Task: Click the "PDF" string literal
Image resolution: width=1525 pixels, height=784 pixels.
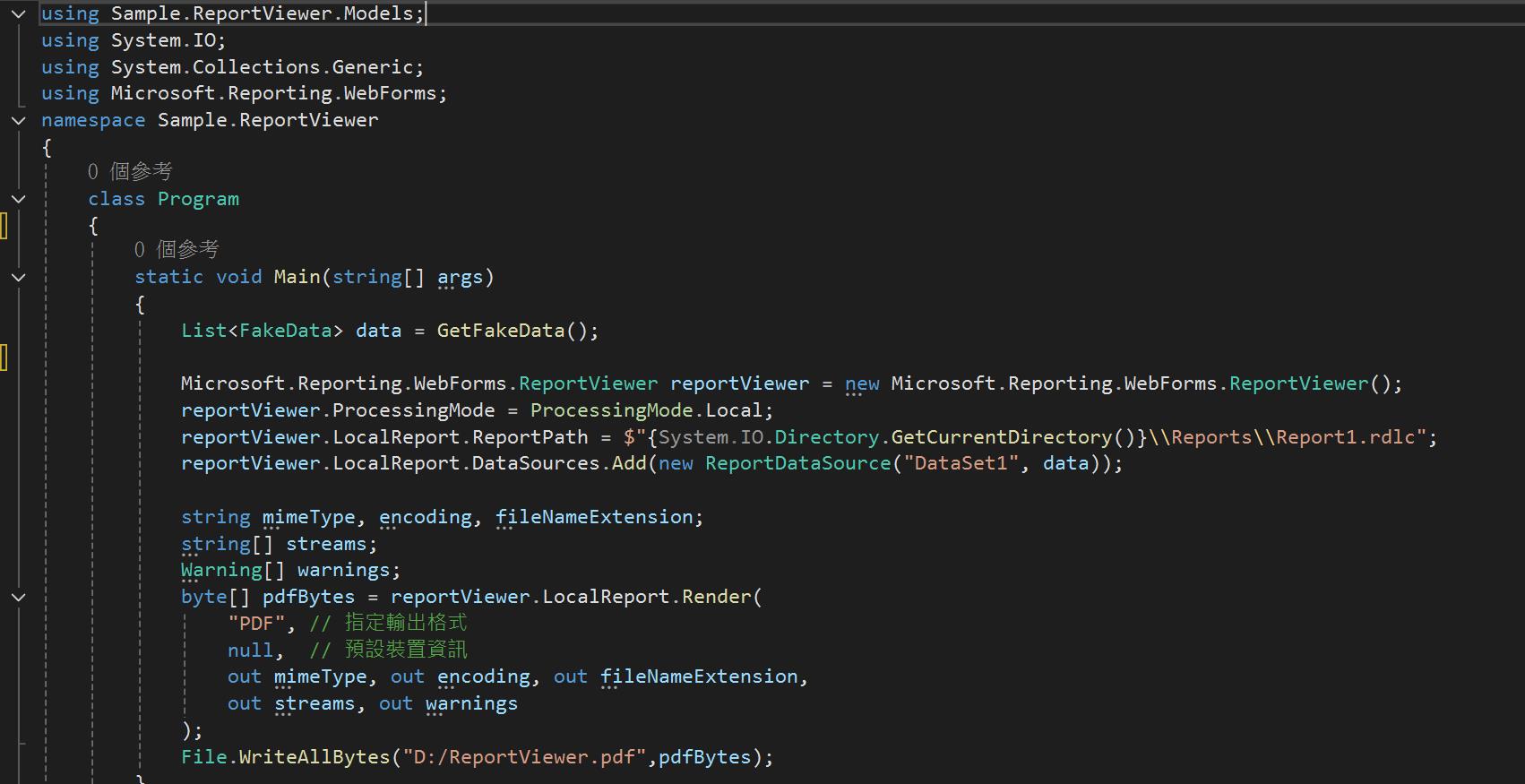Action: [256, 623]
